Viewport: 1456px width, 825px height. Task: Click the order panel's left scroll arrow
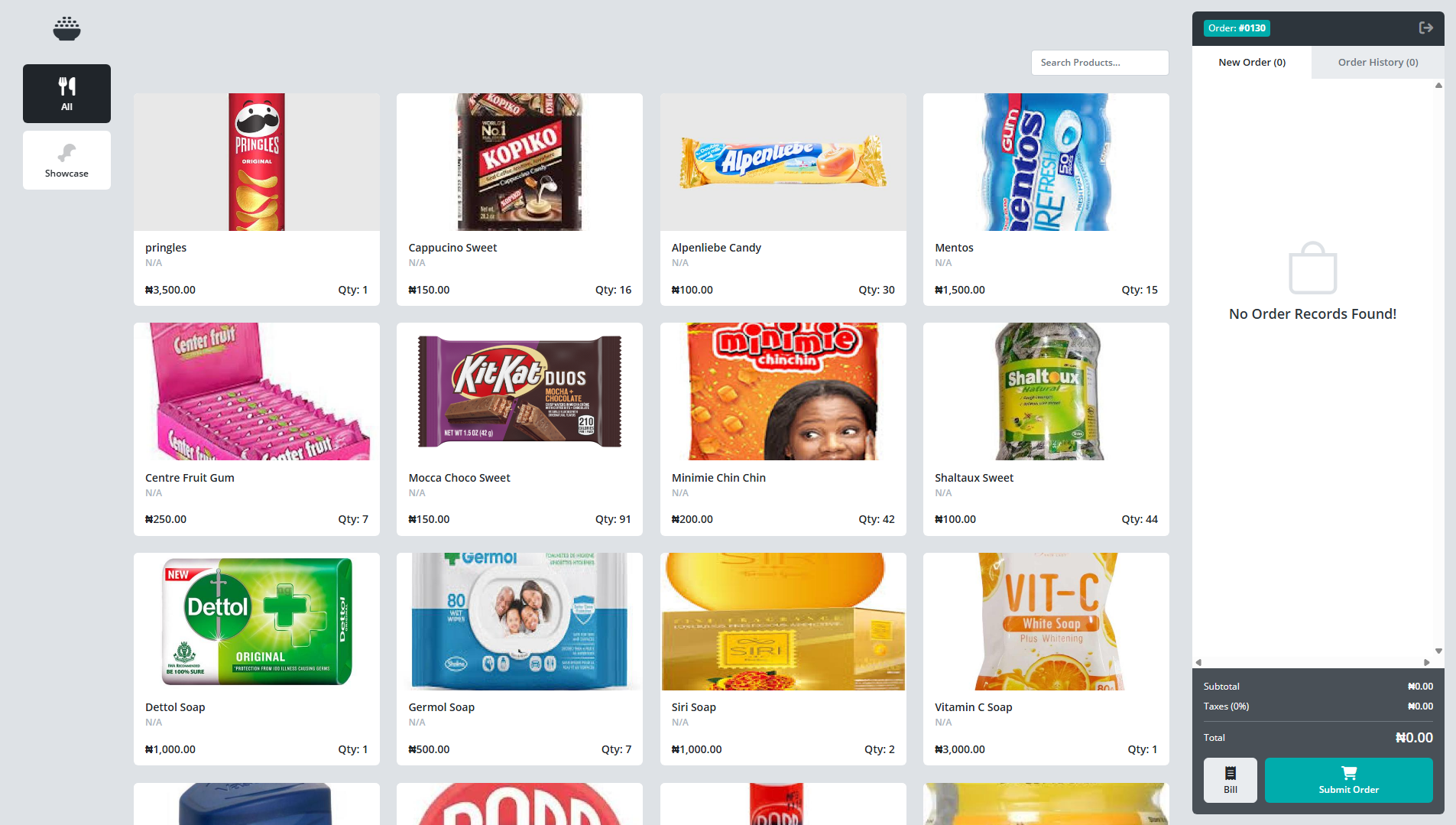pyautogui.click(x=1198, y=662)
